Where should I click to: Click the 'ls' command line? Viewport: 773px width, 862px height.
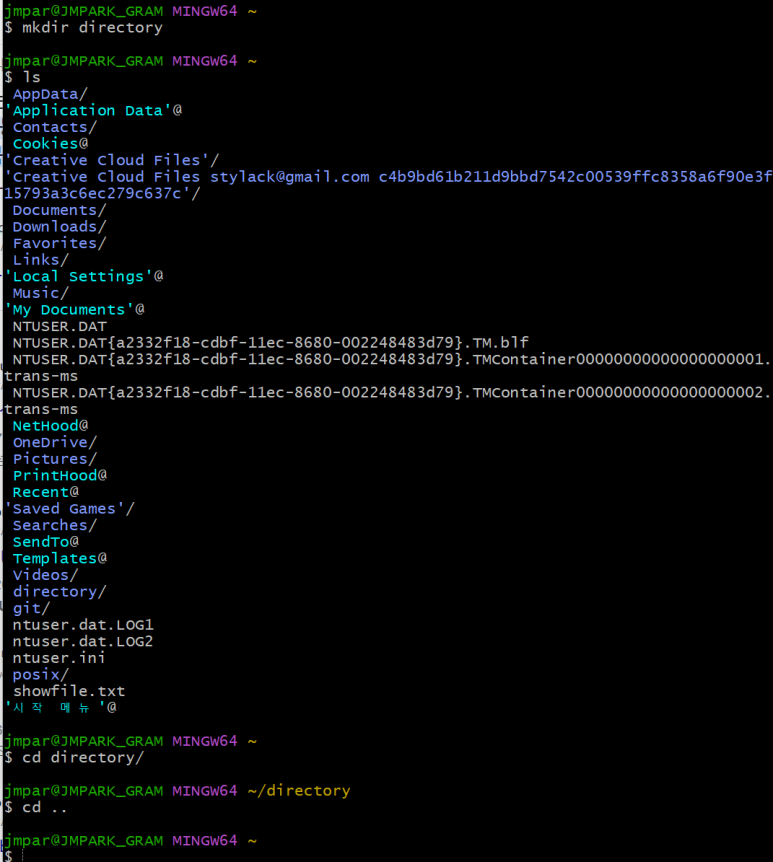pos(31,77)
